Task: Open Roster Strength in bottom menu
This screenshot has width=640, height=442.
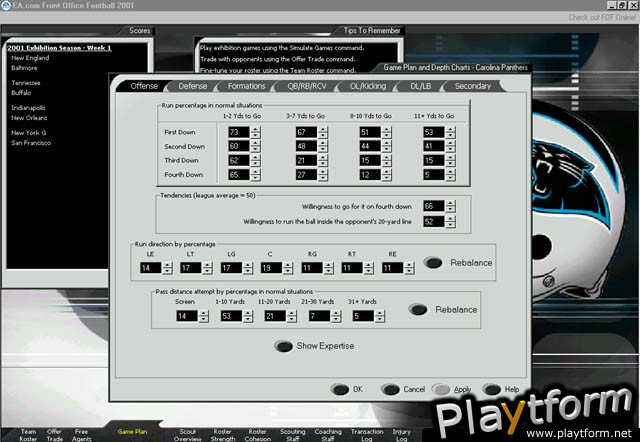Action: 223,435
